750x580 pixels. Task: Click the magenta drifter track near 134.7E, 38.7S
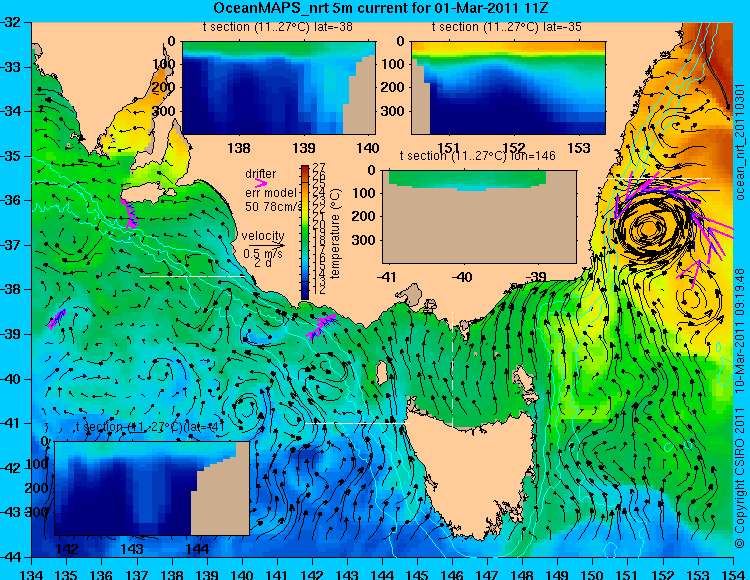pyautogui.click(x=56, y=319)
